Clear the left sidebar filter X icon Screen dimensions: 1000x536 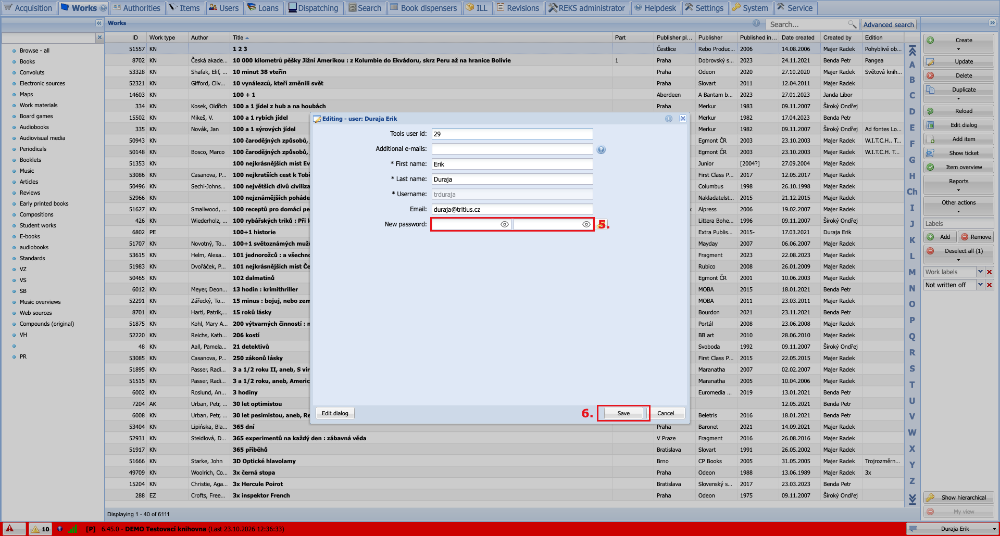pyautogui.click(x=99, y=38)
